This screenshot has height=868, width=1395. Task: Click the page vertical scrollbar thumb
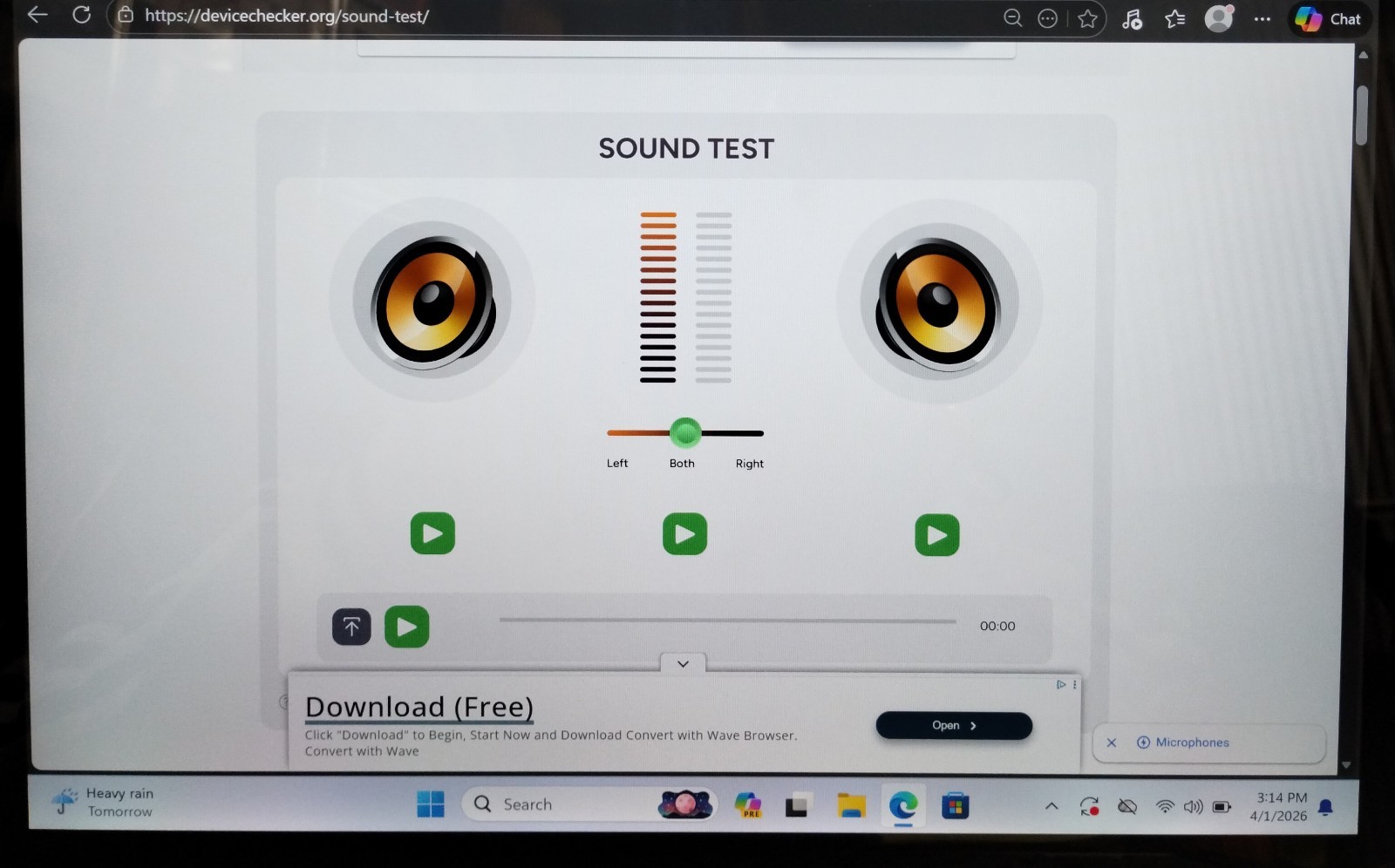(x=1362, y=115)
